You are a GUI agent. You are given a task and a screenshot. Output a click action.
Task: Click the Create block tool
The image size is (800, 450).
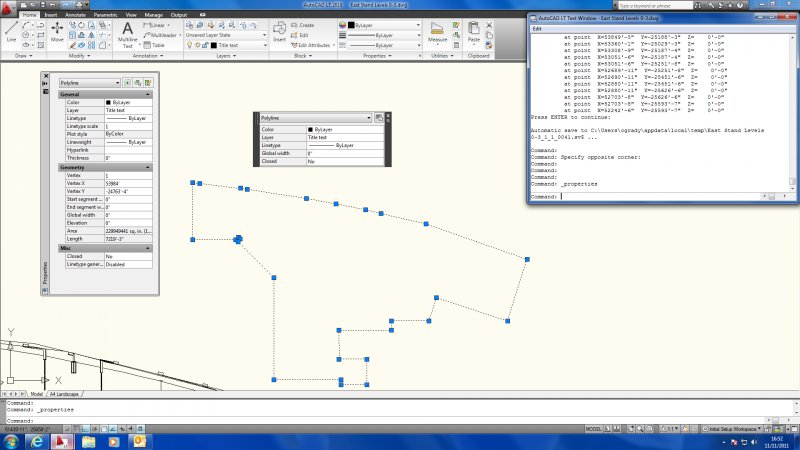(x=302, y=25)
